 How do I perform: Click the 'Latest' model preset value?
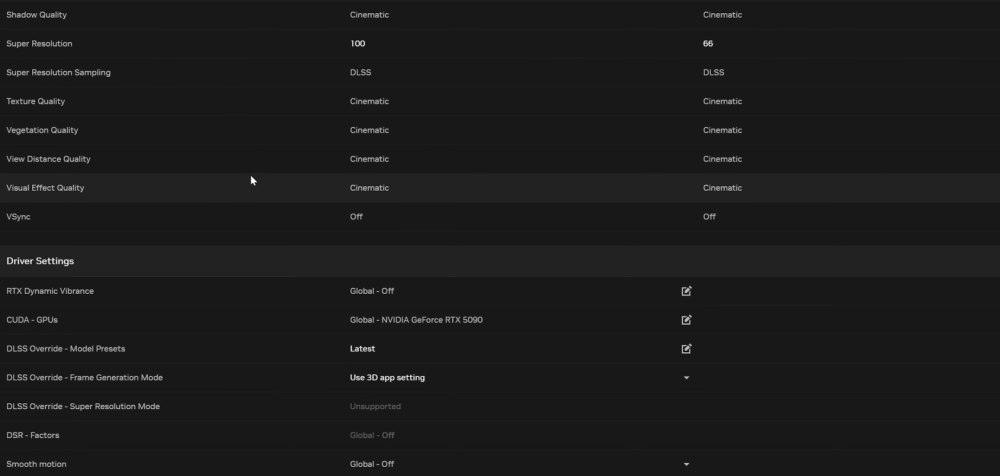pyautogui.click(x=362, y=349)
